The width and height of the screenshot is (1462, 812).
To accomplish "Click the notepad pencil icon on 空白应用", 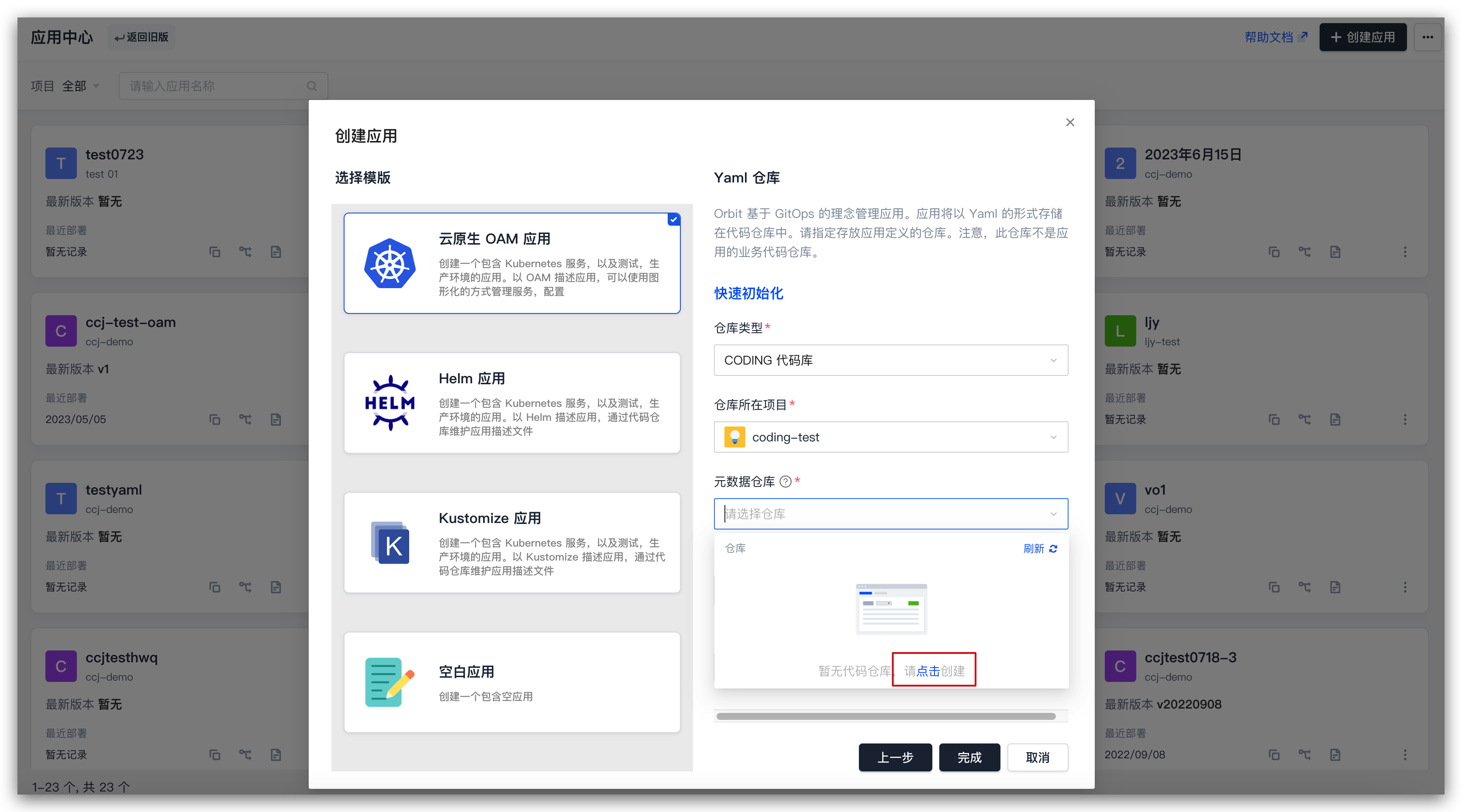I will [x=390, y=682].
